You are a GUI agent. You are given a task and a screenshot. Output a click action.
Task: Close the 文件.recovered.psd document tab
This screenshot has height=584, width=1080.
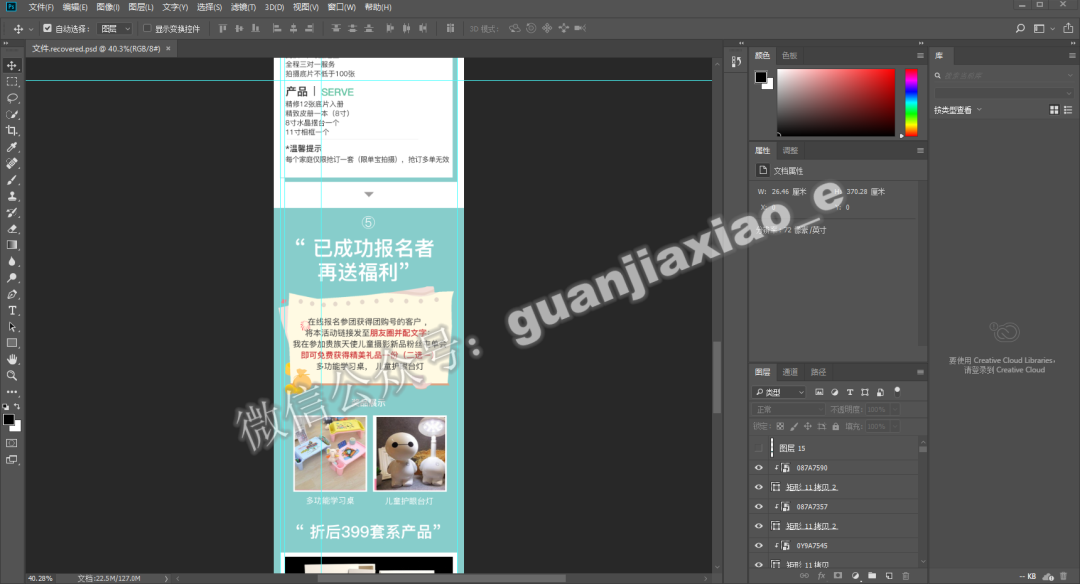168,48
